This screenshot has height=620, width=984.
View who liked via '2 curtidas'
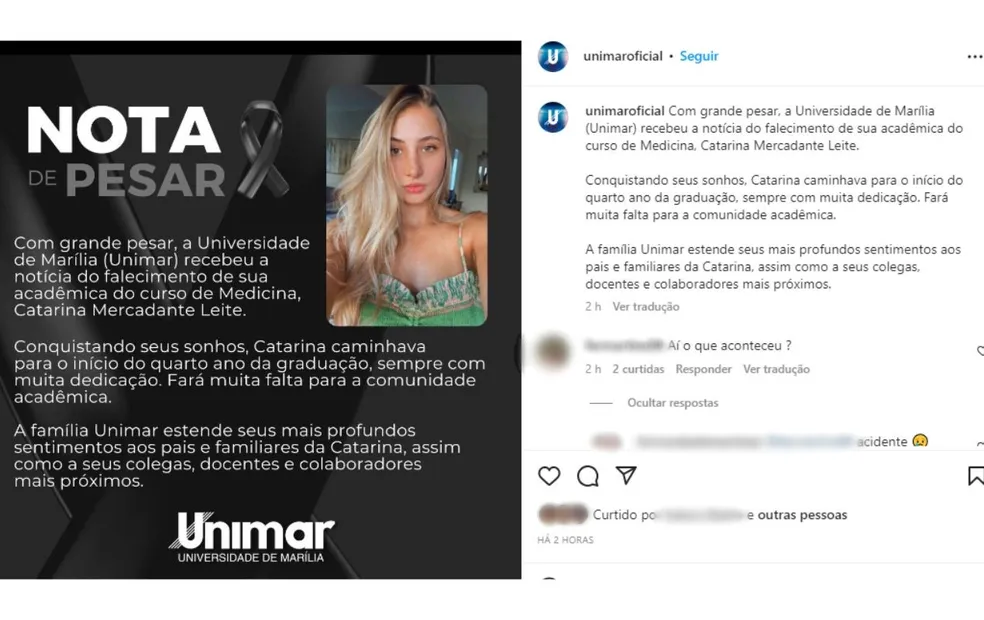(x=638, y=370)
